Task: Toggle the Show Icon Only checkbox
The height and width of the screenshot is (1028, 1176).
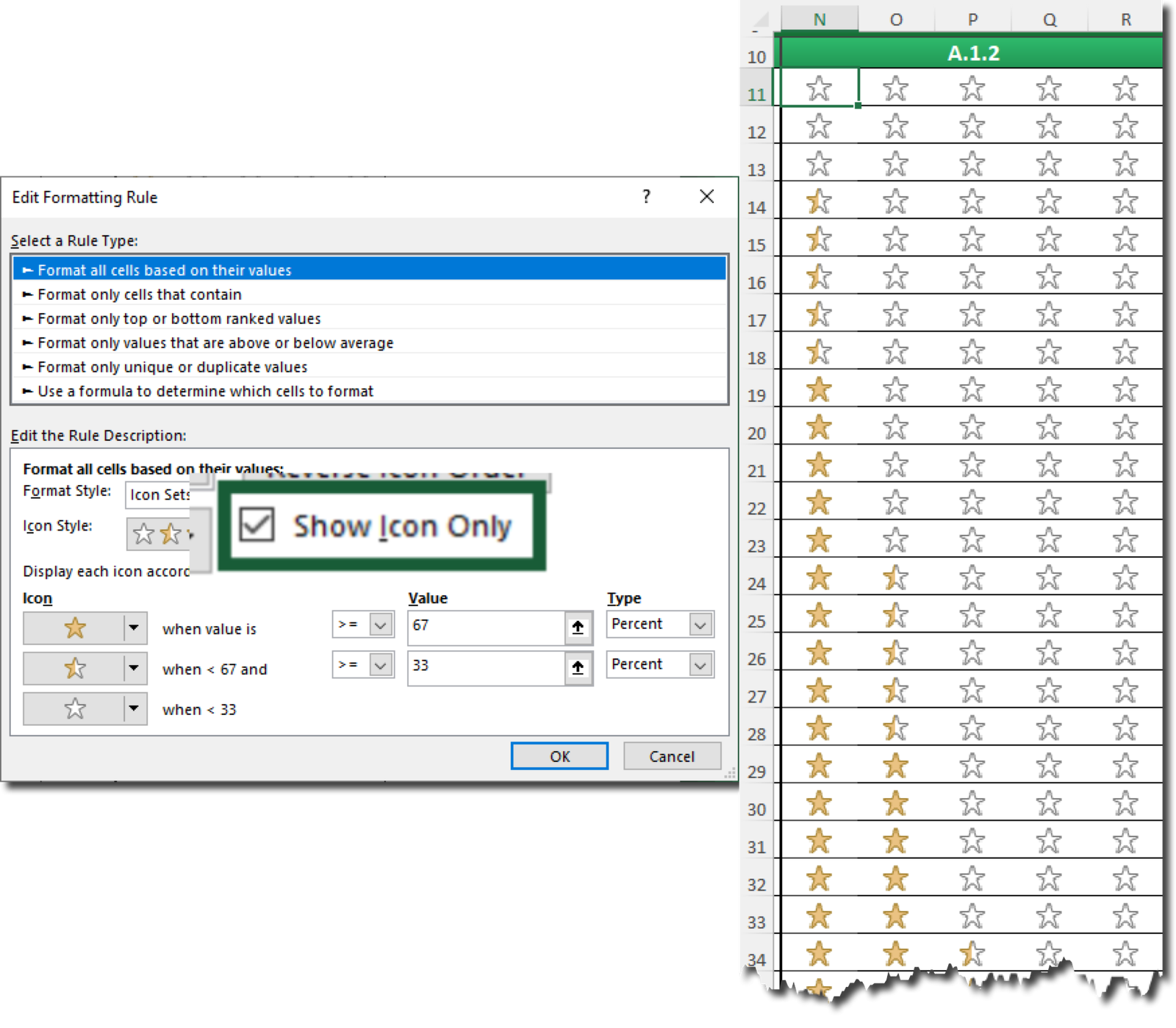Action: [257, 525]
